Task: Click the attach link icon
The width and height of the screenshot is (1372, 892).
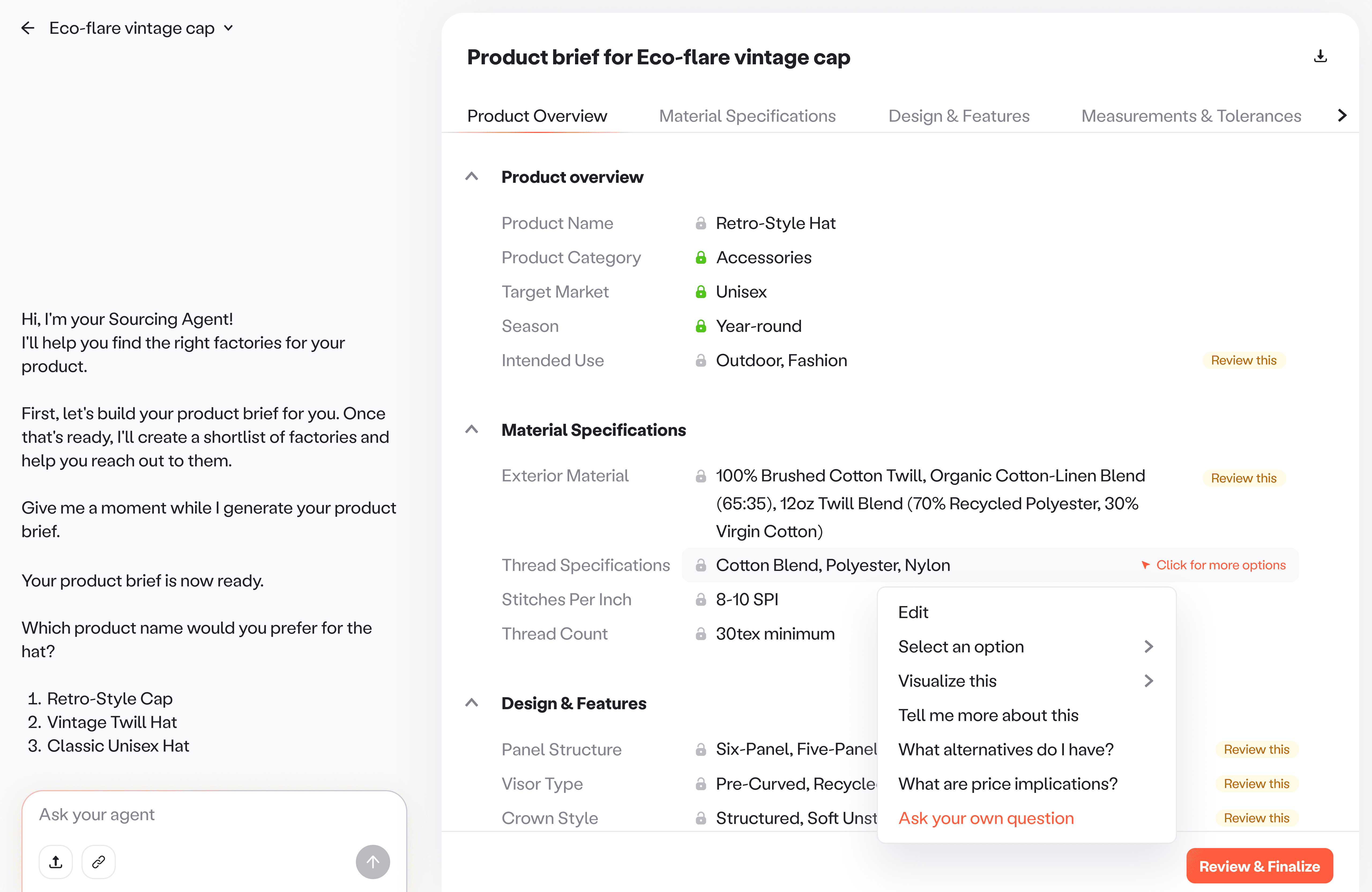Action: (x=99, y=861)
